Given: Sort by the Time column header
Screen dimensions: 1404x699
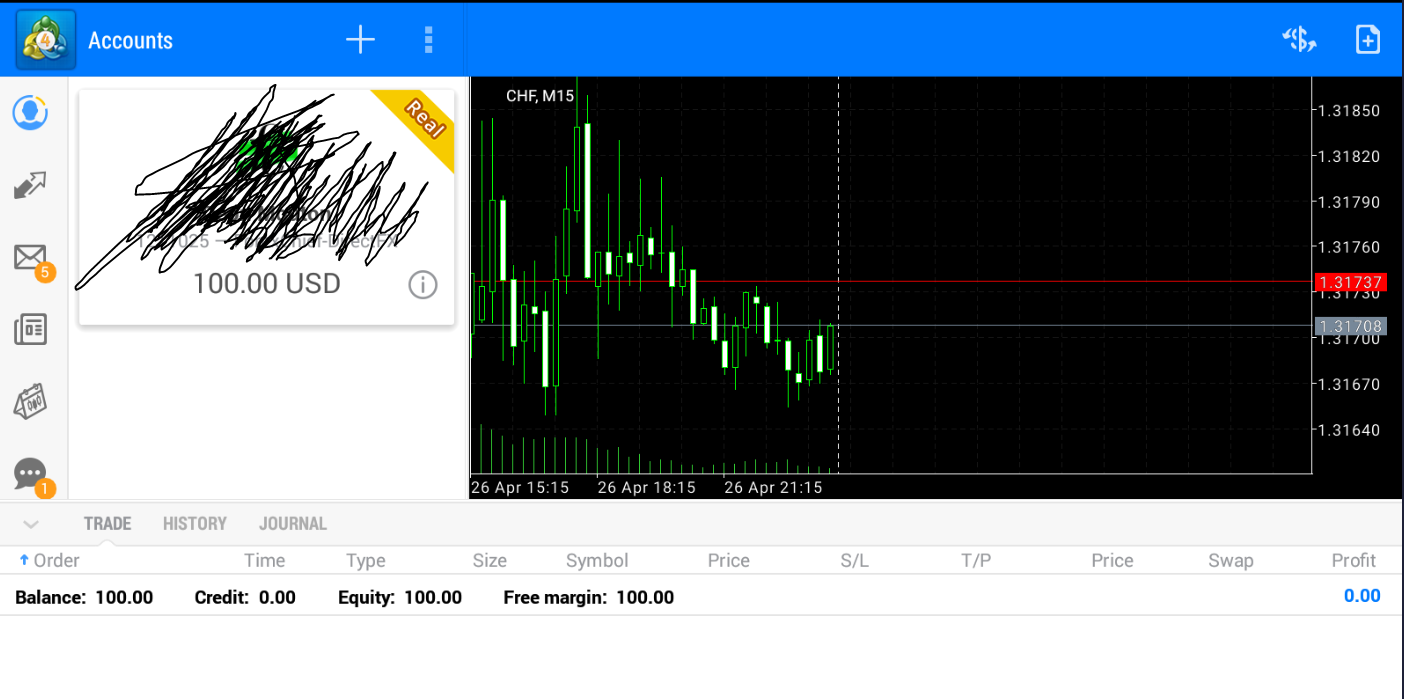Looking at the screenshot, I should (265, 560).
